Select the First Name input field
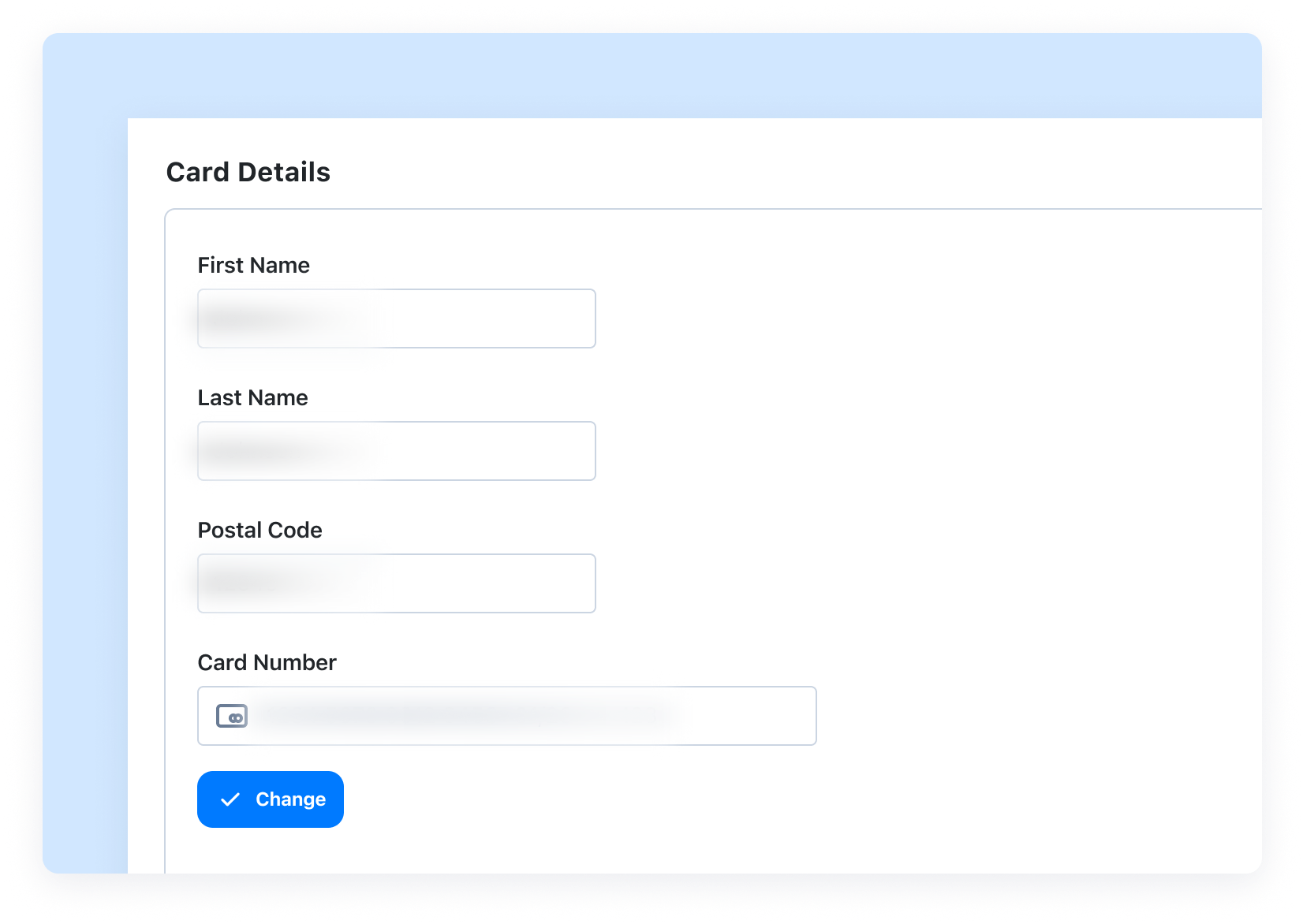Image resolution: width=1303 pixels, height=924 pixels. [x=396, y=319]
